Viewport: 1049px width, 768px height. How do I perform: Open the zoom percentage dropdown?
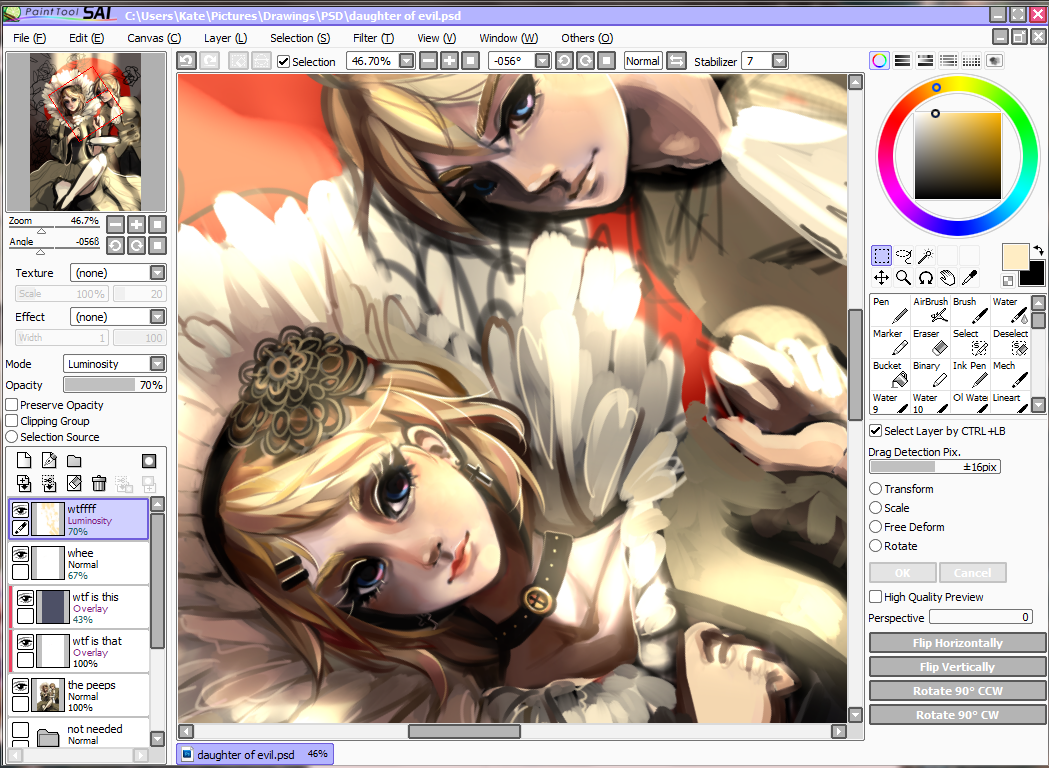pos(406,61)
